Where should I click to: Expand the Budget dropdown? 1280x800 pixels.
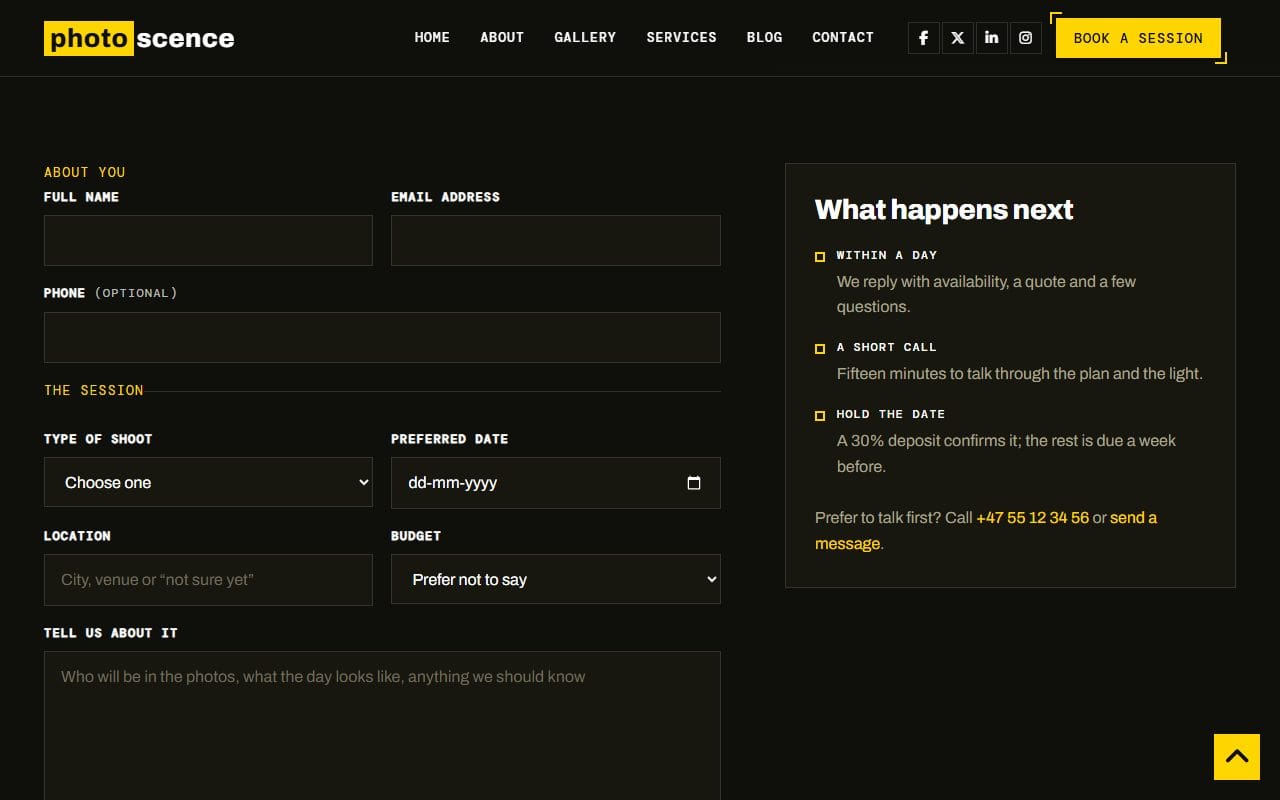(x=555, y=579)
